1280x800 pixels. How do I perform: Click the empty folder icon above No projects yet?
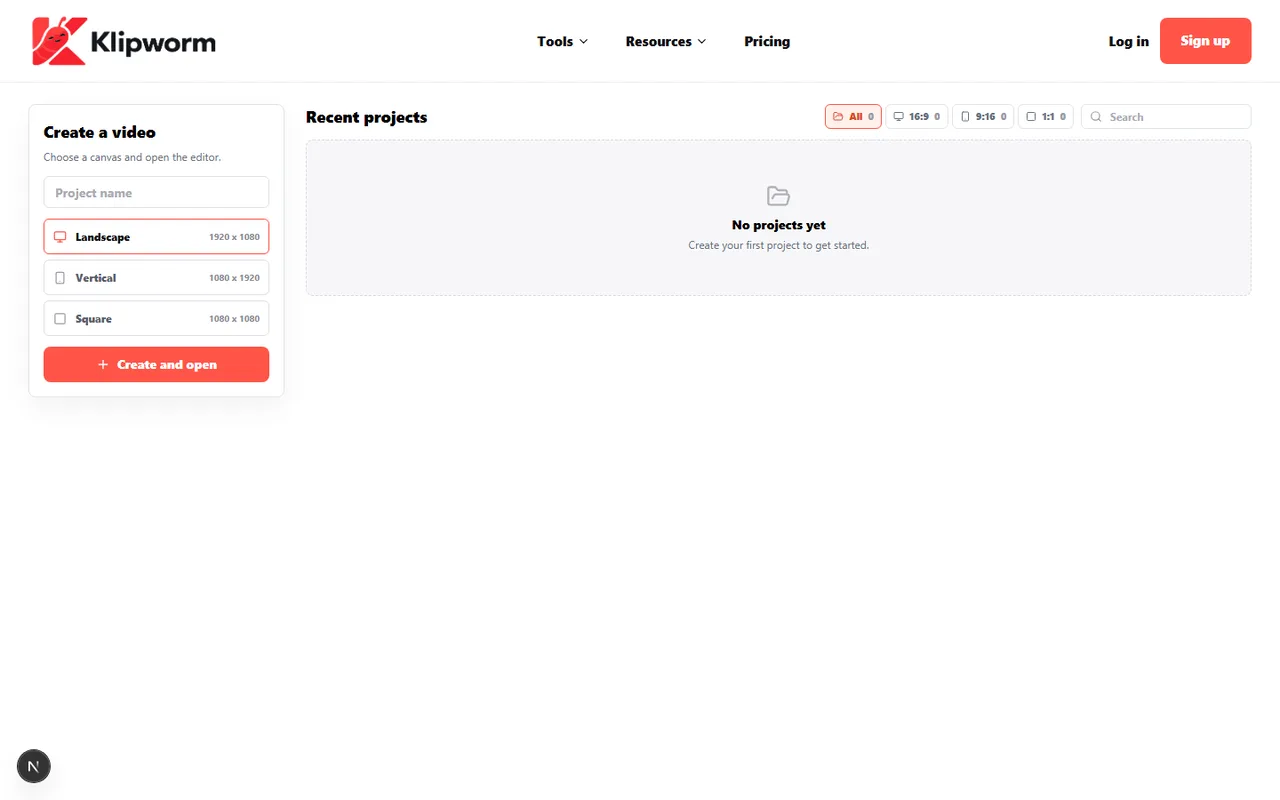click(x=778, y=195)
